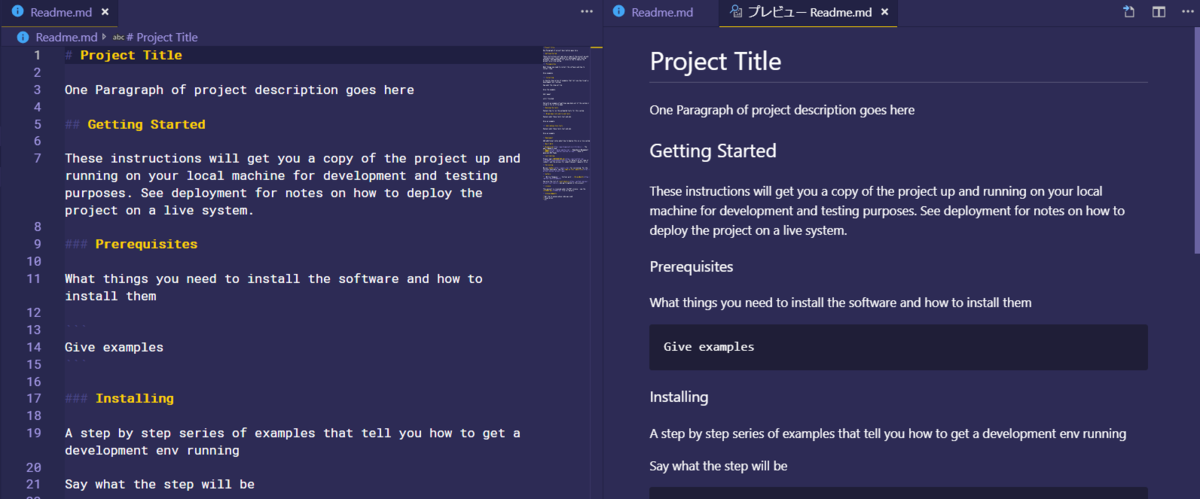Screen dimensions: 1200x499
Task: Click 'Getting Started' heading in the preview
Action: point(713,151)
